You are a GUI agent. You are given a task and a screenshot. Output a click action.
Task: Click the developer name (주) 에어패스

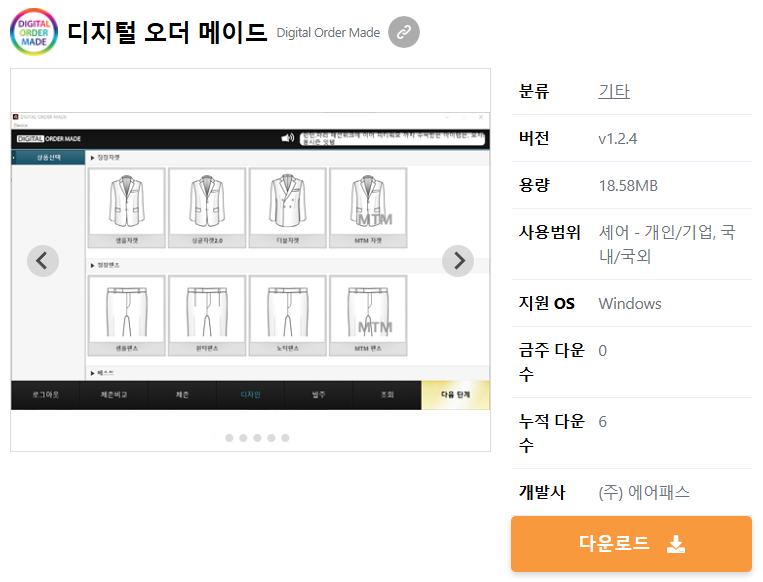pos(644,492)
